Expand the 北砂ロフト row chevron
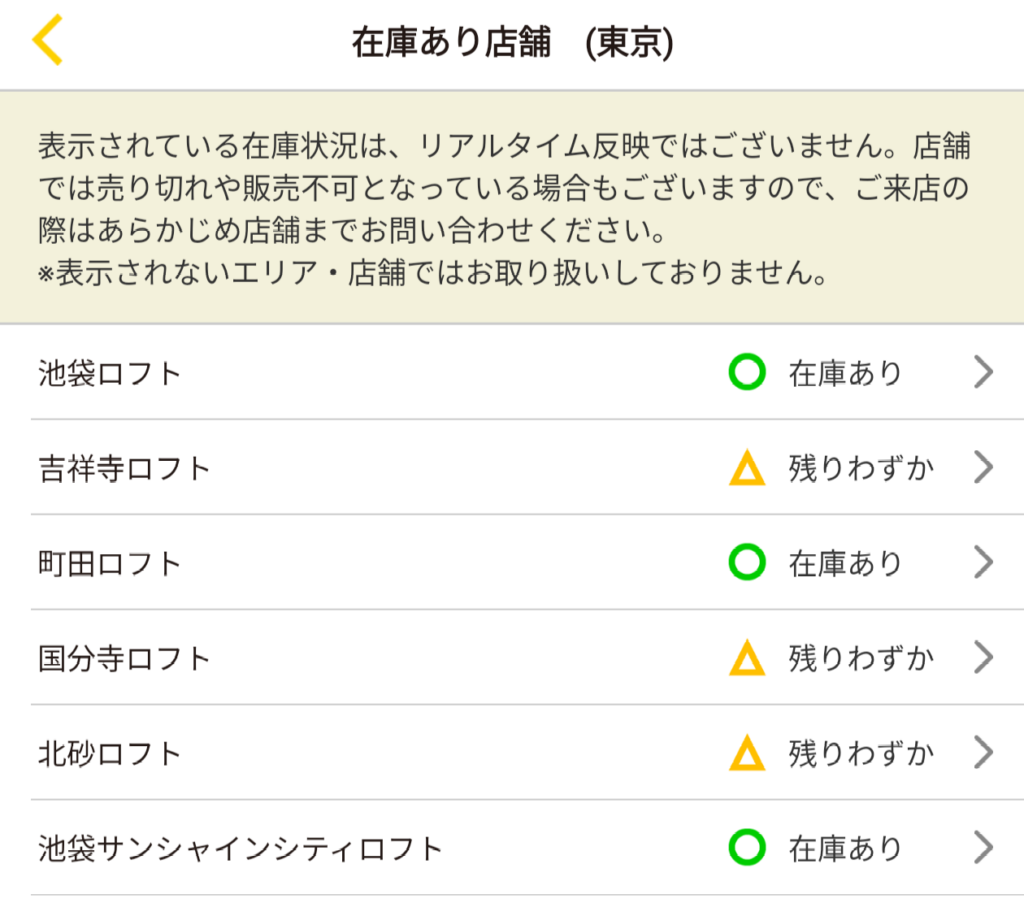The width and height of the screenshot is (1024, 899). [x=981, y=752]
